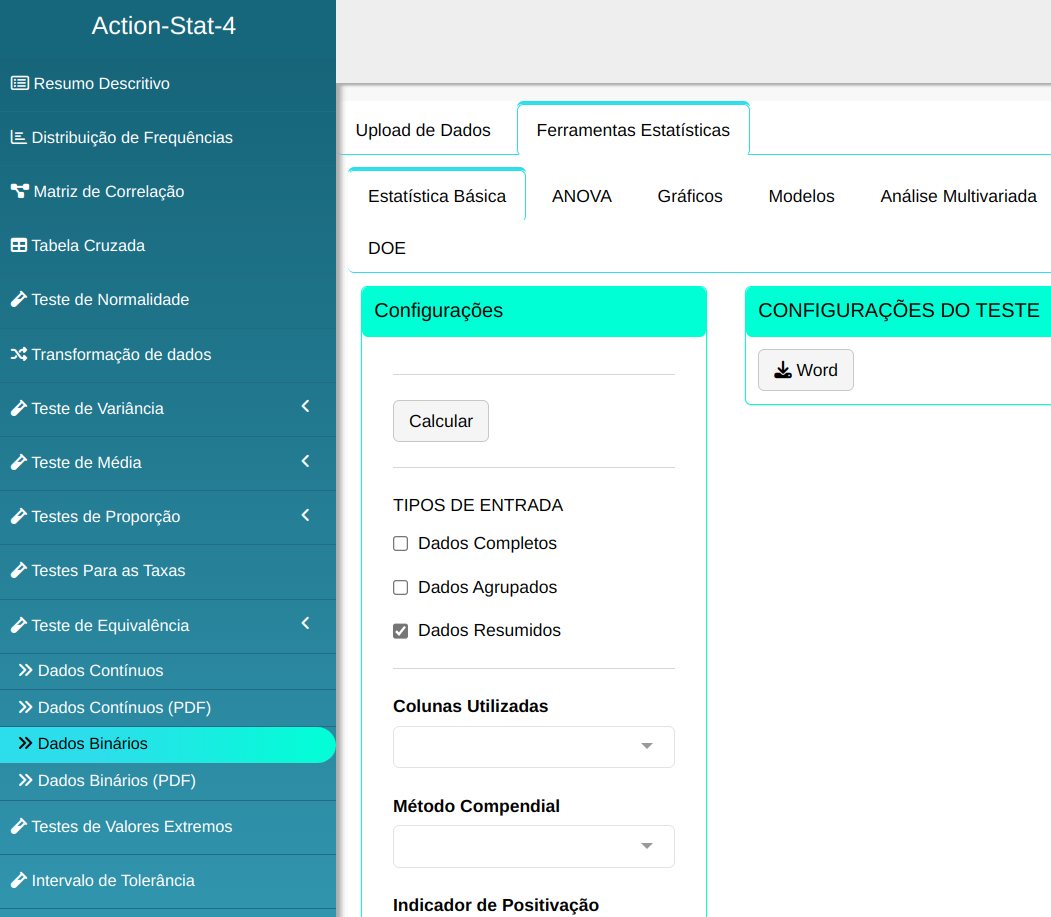
Task: Click the Teste de Normalidade pencil icon
Action: pos(18,300)
